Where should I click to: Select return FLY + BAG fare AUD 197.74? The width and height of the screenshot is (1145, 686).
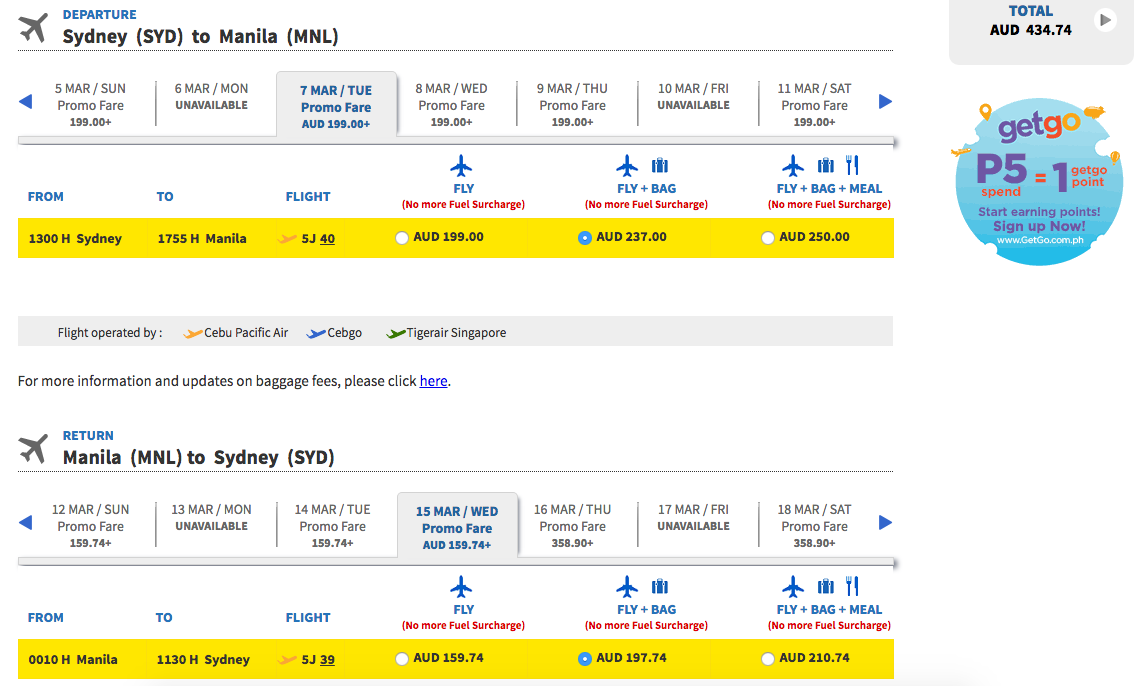(585, 658)
